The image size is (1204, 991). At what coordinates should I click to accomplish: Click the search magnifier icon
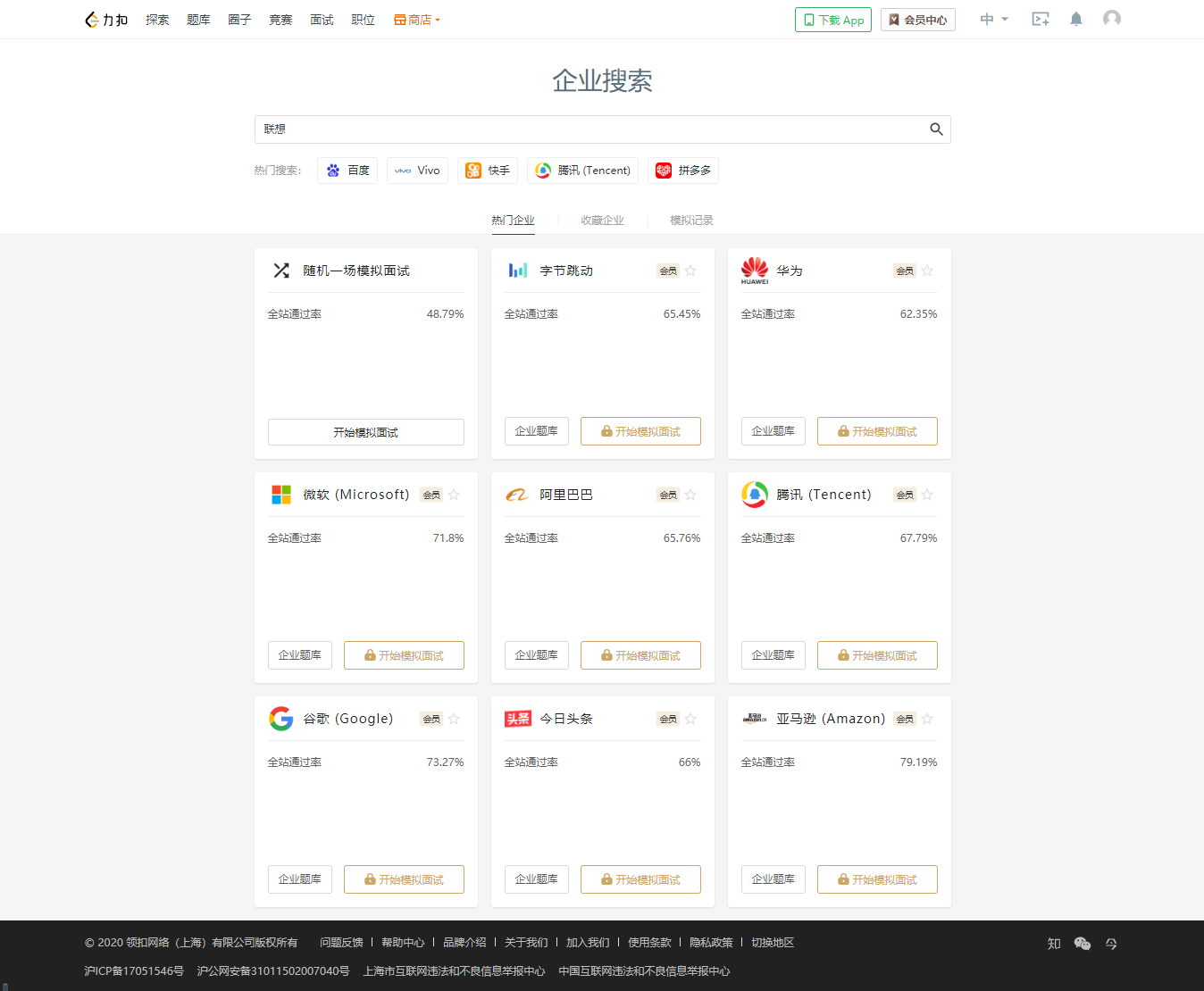coord(936,129)
